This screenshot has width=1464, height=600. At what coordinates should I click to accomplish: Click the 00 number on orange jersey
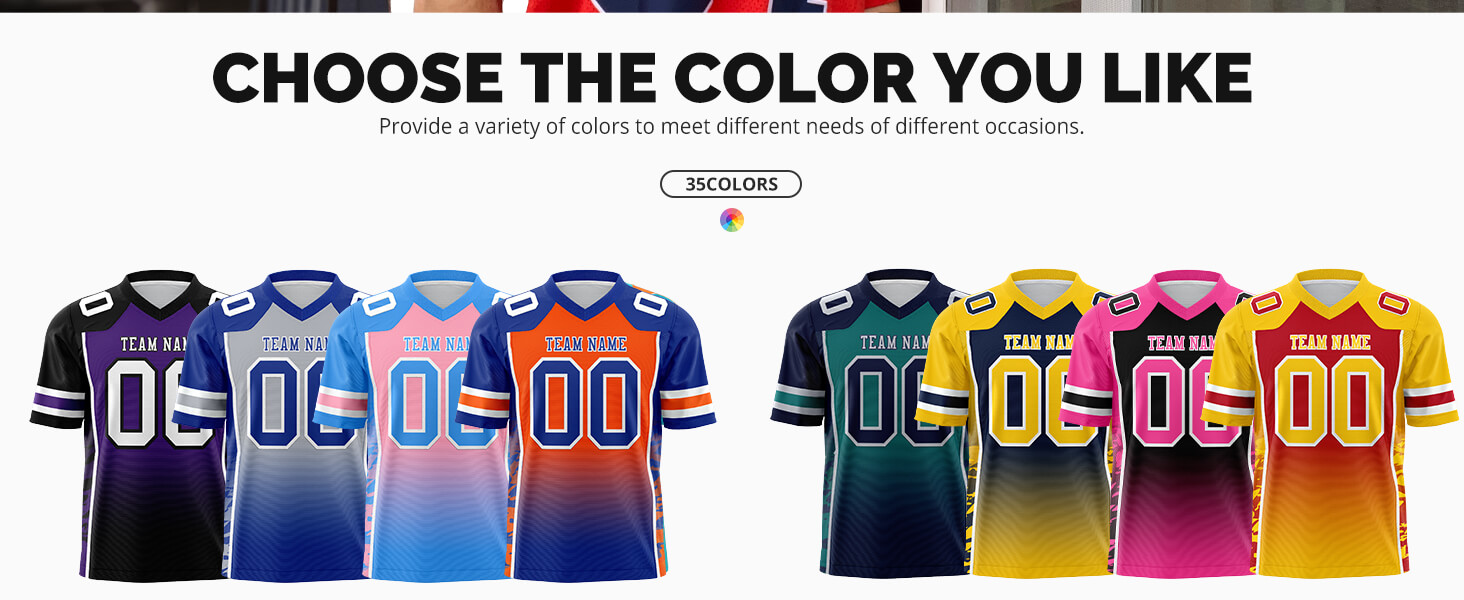pos(586,402)
